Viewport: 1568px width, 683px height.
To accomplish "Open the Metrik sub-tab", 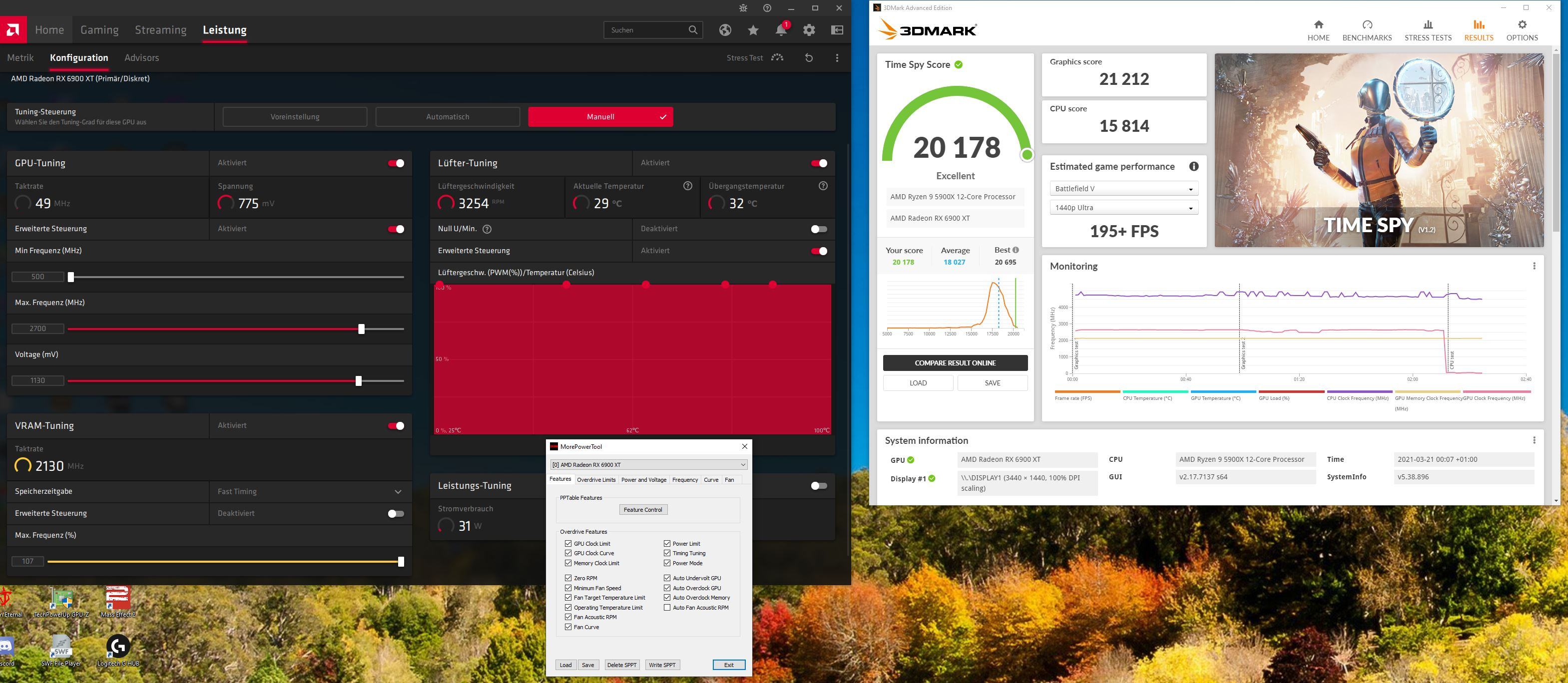I will (x=20, y=57).
